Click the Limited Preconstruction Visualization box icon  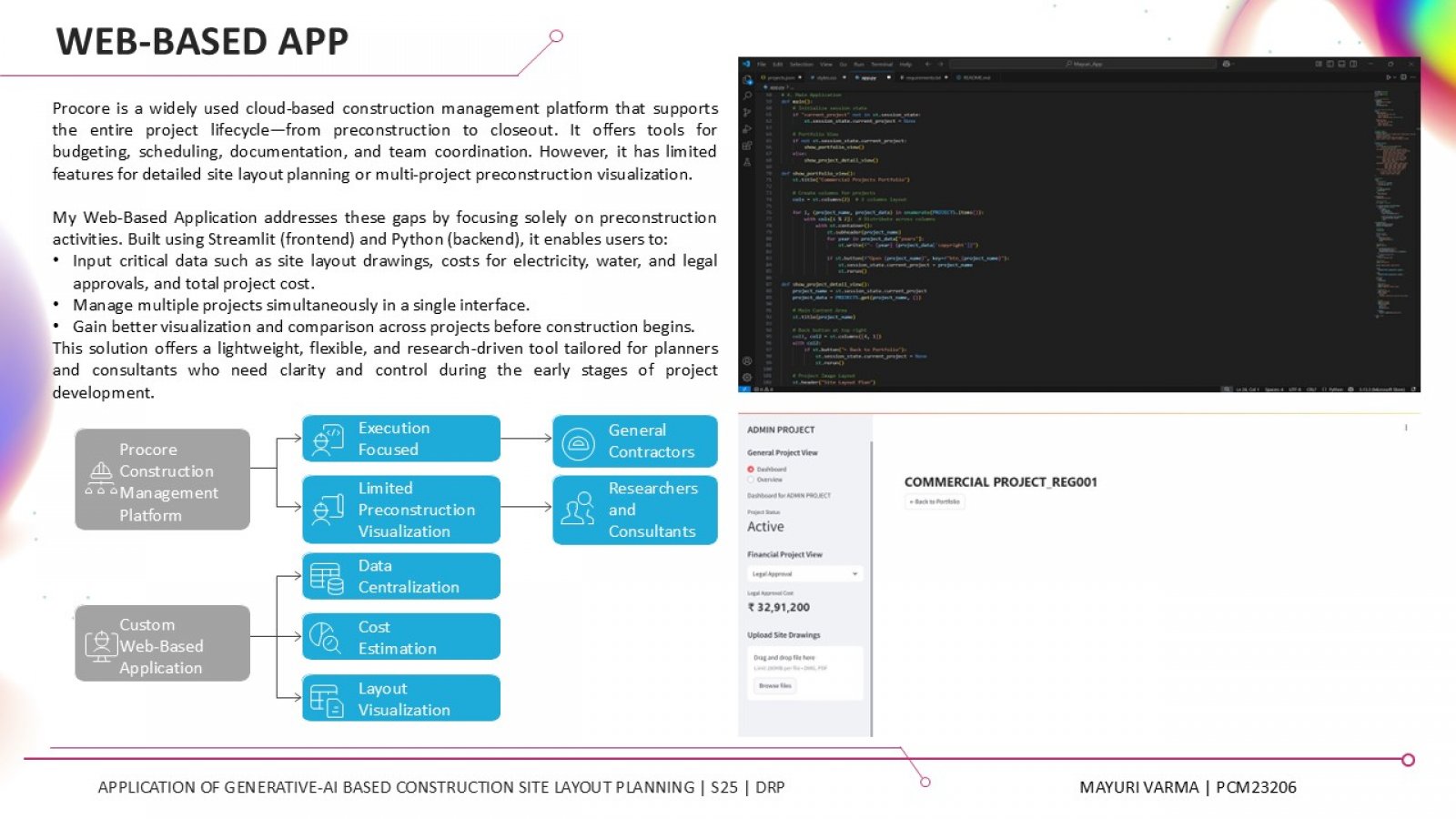tap(328, 510)
